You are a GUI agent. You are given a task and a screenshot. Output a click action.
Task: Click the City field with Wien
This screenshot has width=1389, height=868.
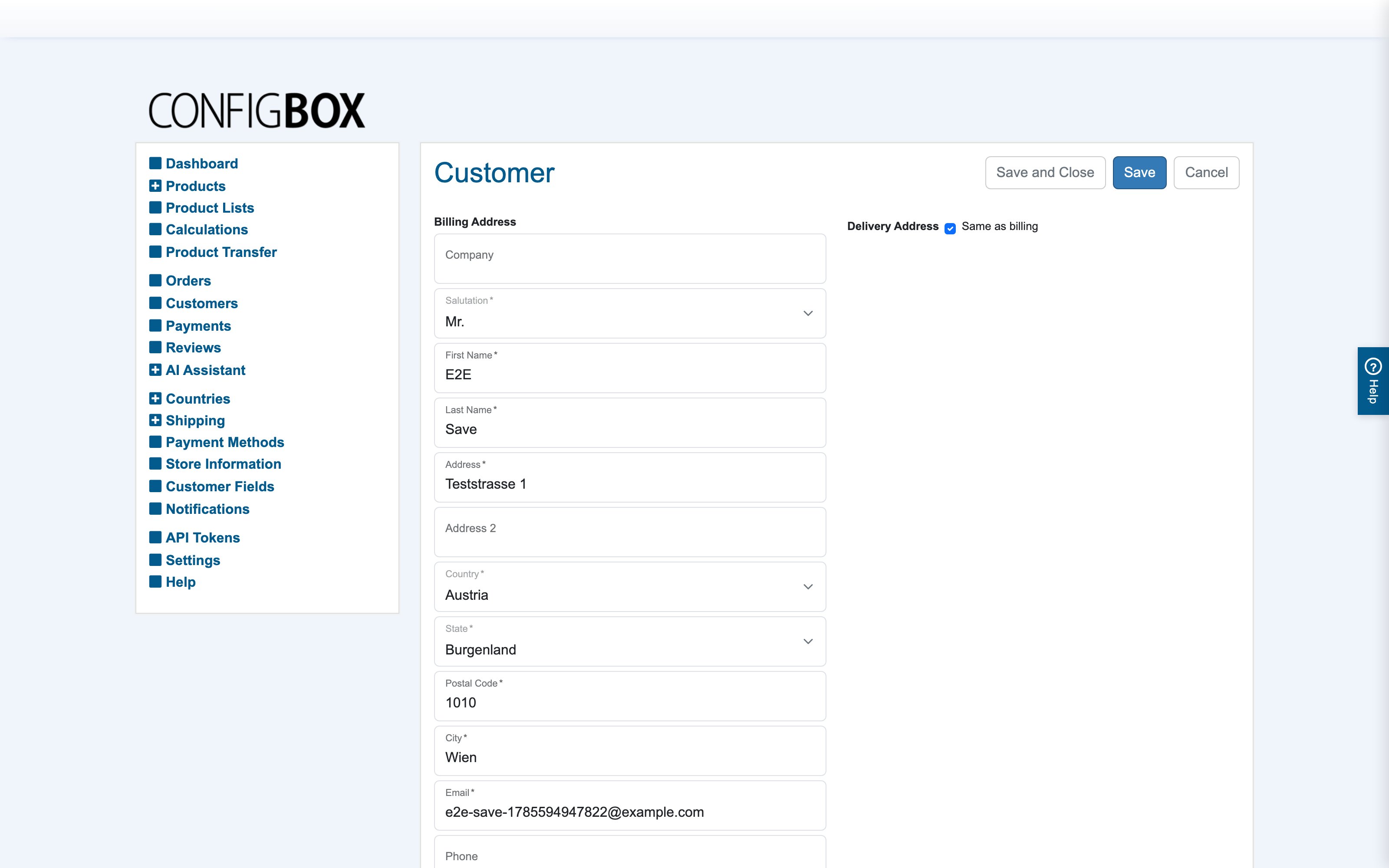[630, 751]
